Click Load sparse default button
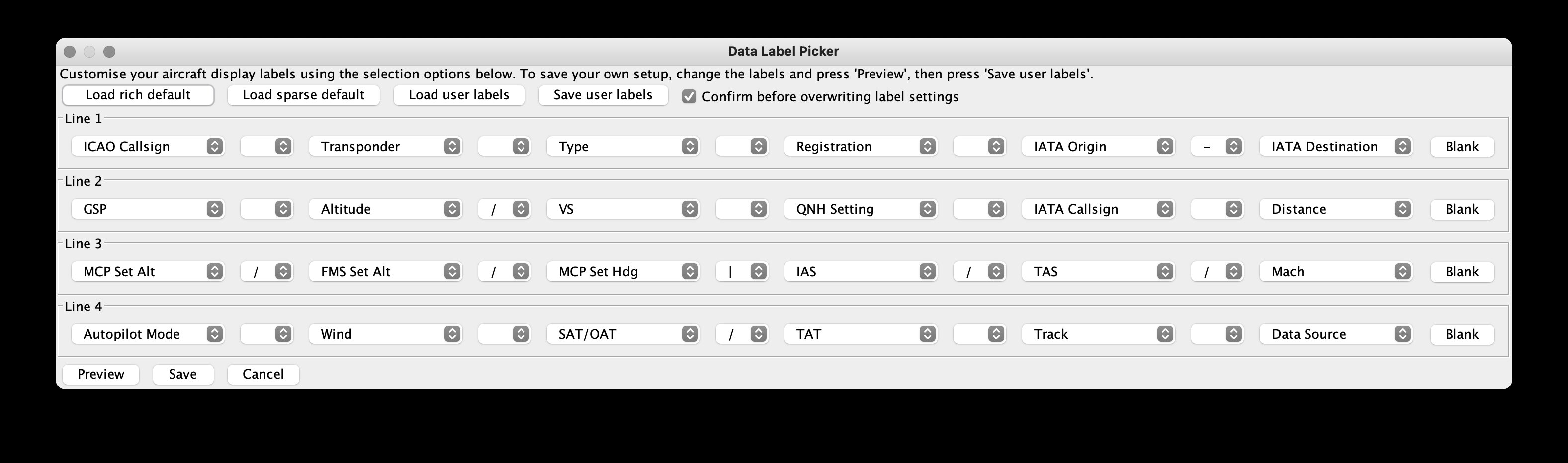The height and width of the screenshot is (463, 1568). pyautogui.click(x=303, y=95)
